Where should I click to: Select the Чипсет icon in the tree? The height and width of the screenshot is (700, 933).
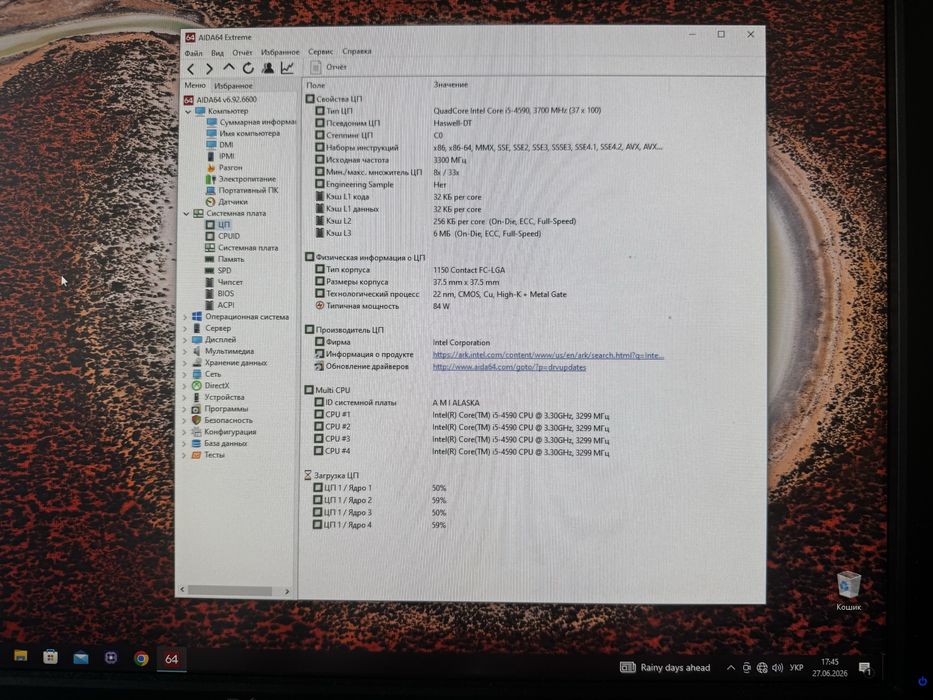pos(209,282)
